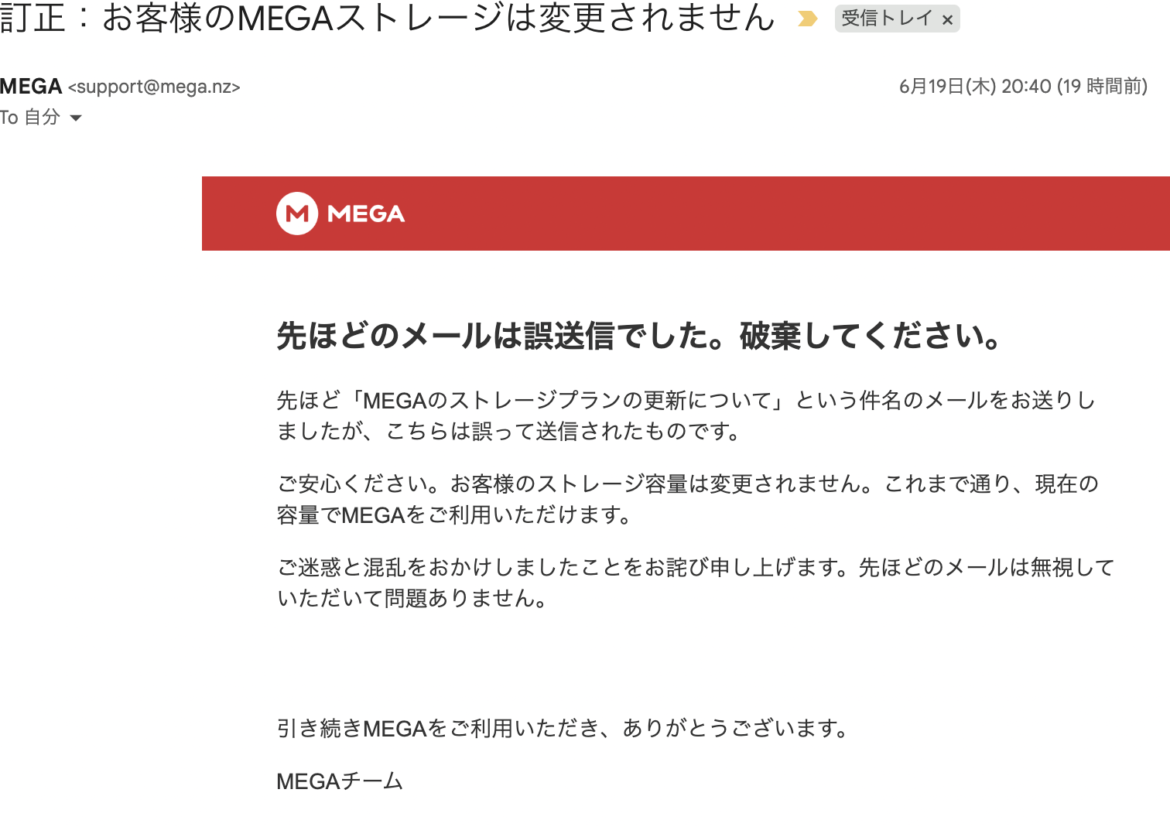1170x827 pixels.
Task: Click the paragraph starting ご迷惑と混乱
Action: tap(695, 583)
